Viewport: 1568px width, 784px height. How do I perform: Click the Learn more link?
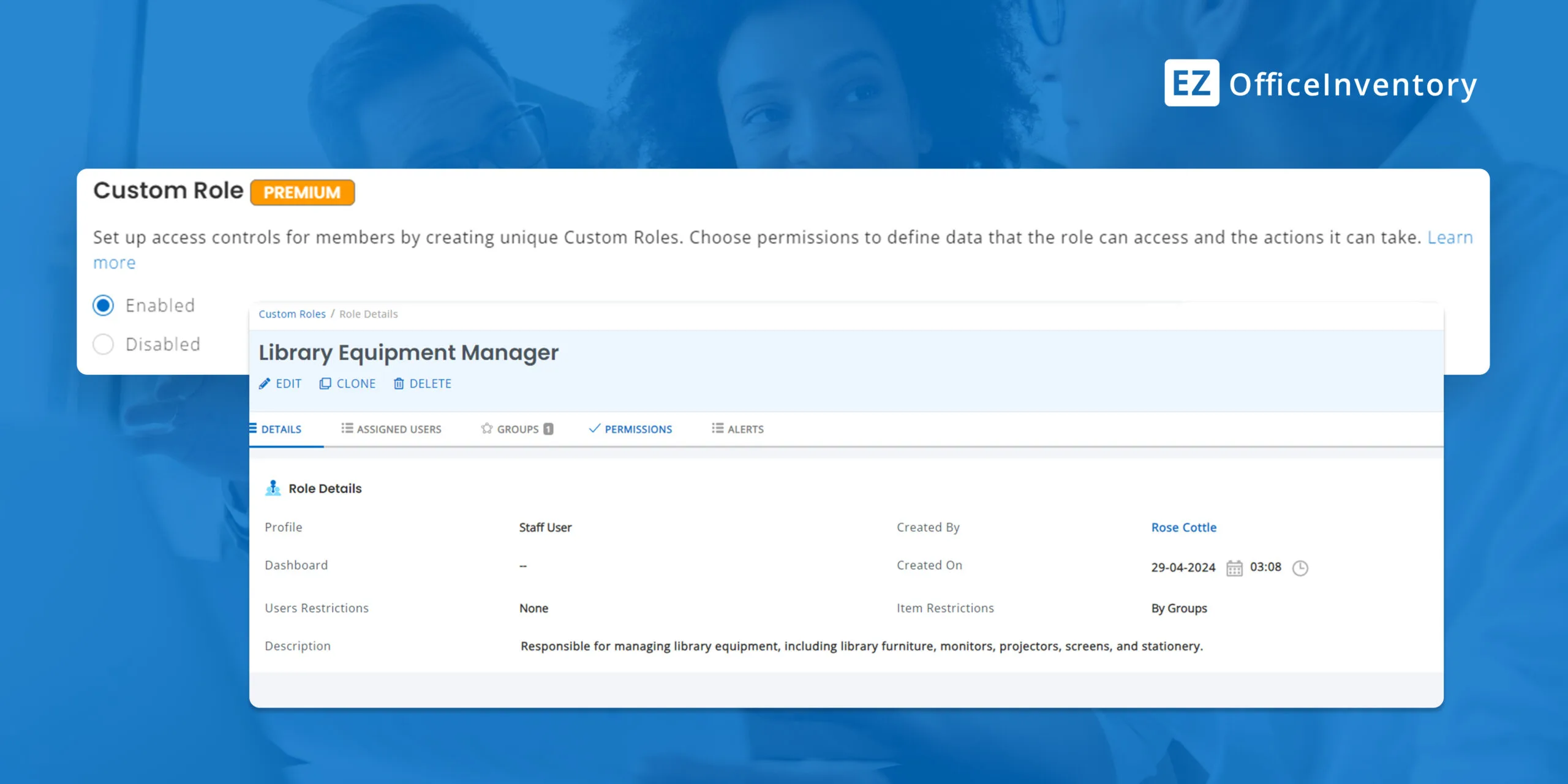[1449, 237]
